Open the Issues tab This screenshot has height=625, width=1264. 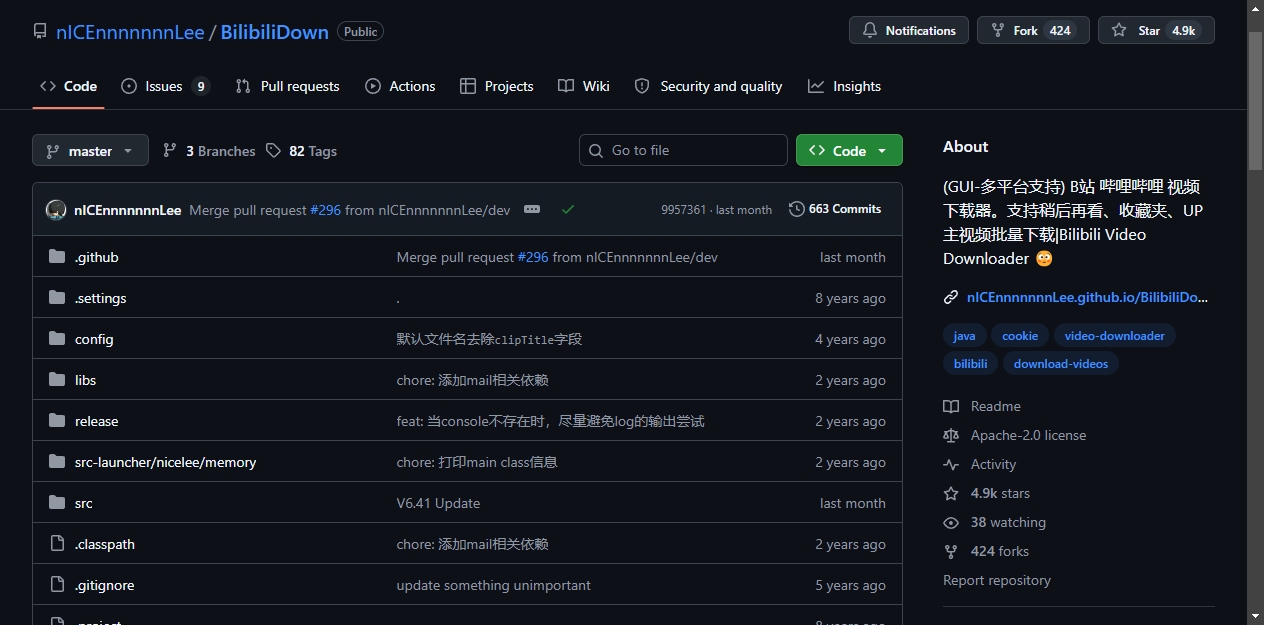click(165, 86)
